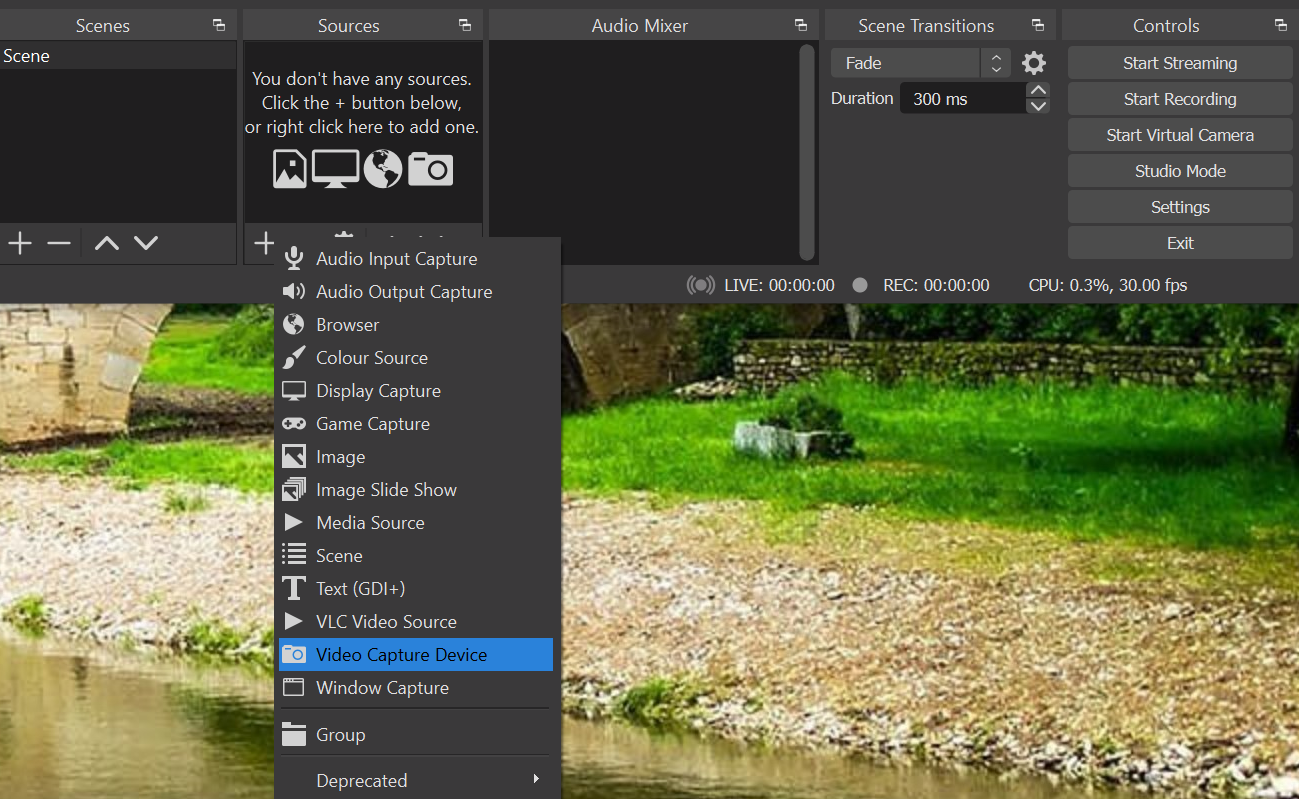Screen dimensions: 1299x799
Task: Click the remove scene minus icon
Action: tap(59, 243)
